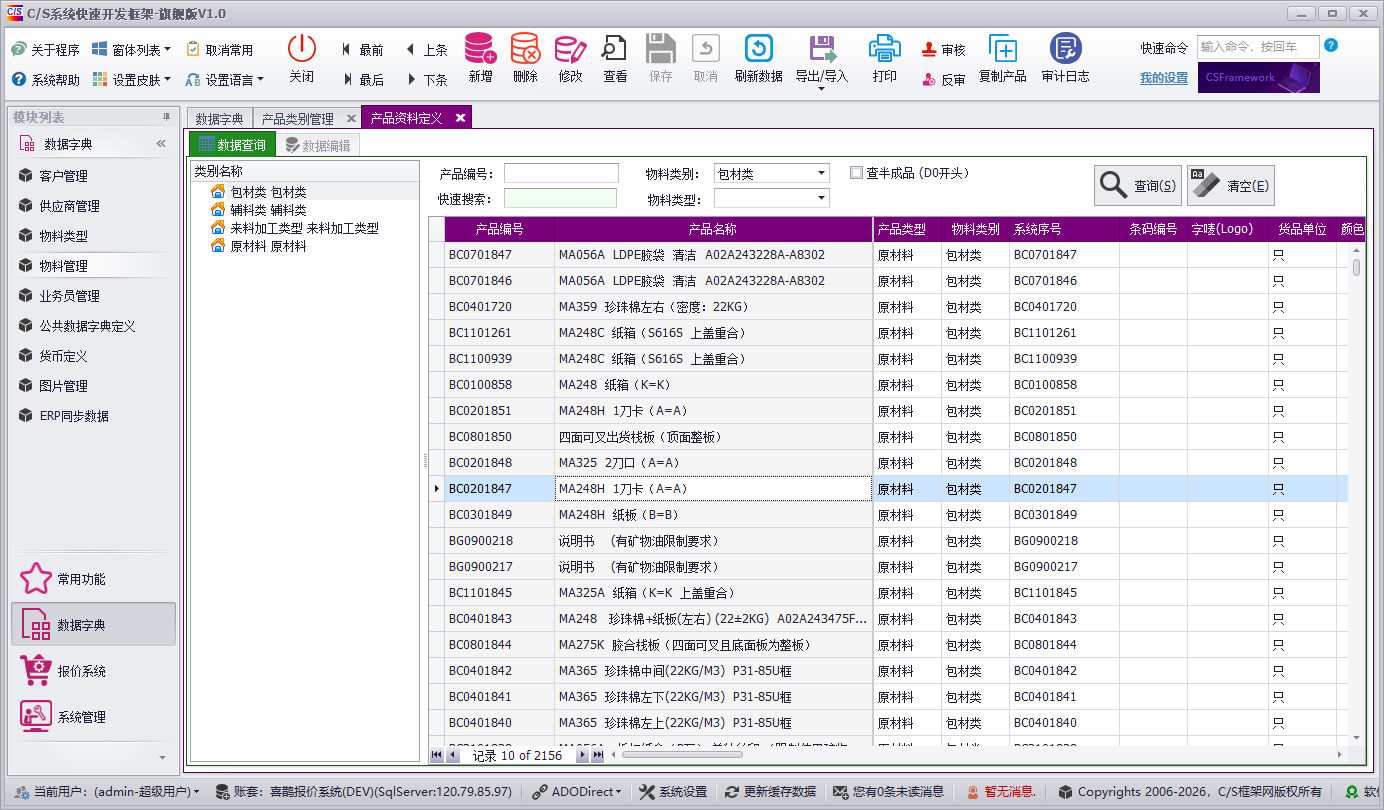Viewport: 1384px width, 810px height.
Task: Click 取消常用 toolbar item
Action: point(219,50)
